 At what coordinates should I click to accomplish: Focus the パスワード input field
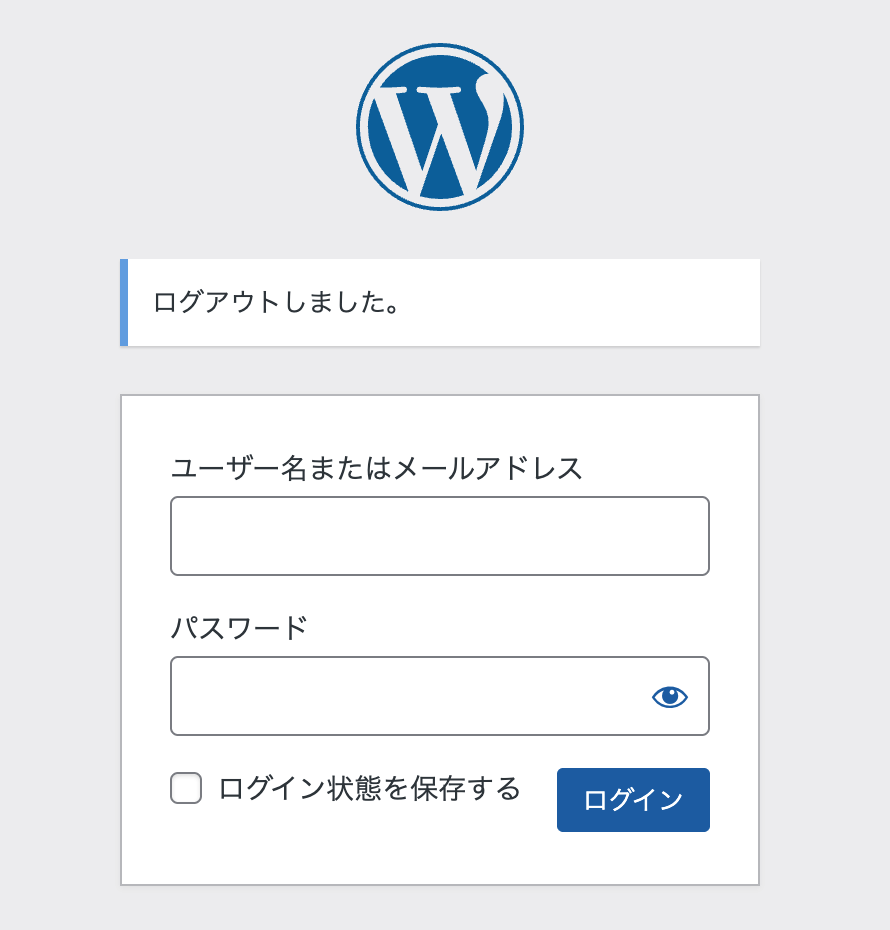coord(439,696)
